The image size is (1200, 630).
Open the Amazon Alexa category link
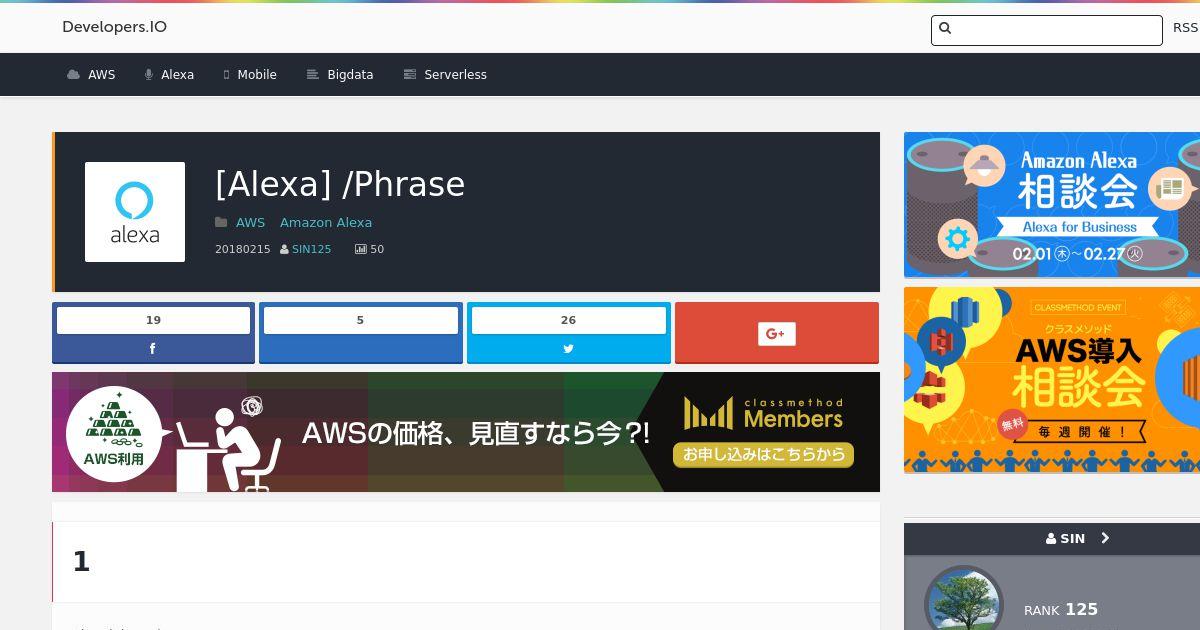pos(326,223)
